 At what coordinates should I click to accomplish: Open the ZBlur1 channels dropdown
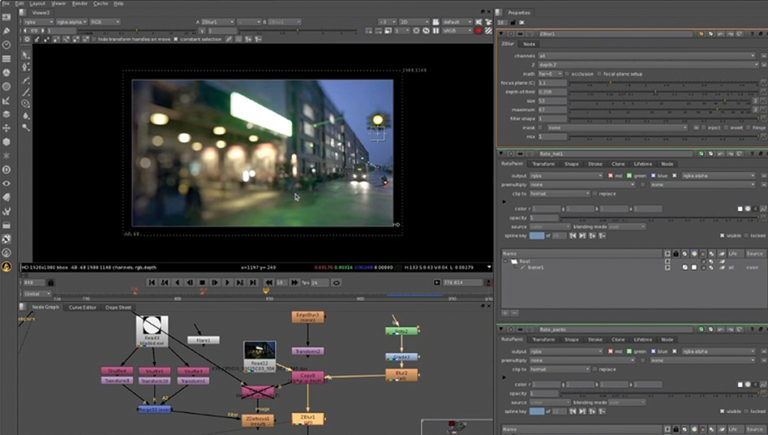[647, 56]
